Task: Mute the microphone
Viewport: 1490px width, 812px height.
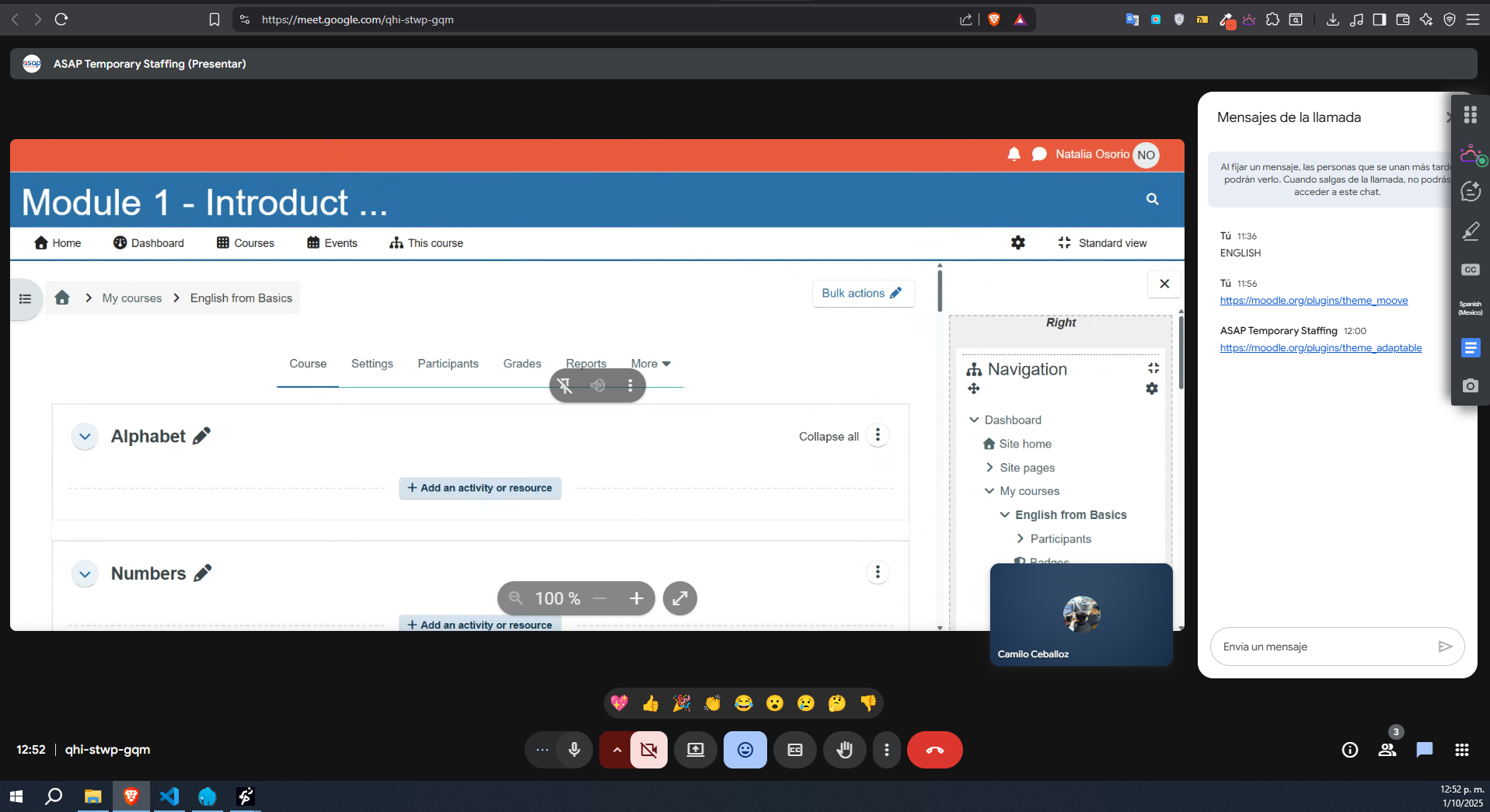Action: pos(574,750)
